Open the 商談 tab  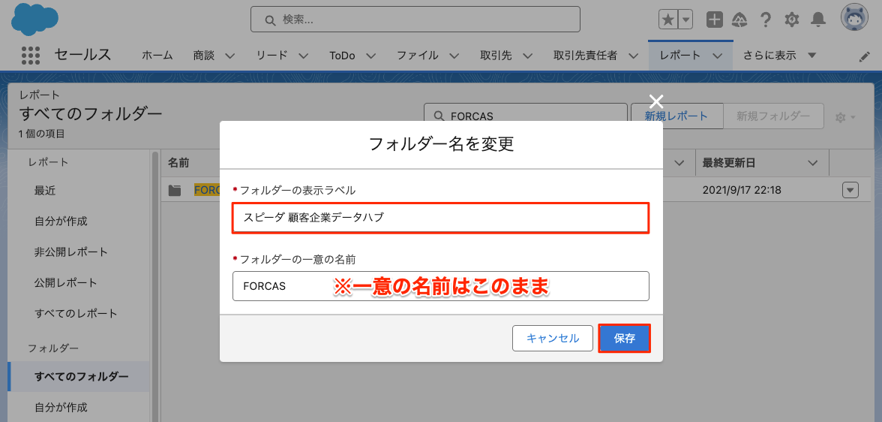click(204, 55)
